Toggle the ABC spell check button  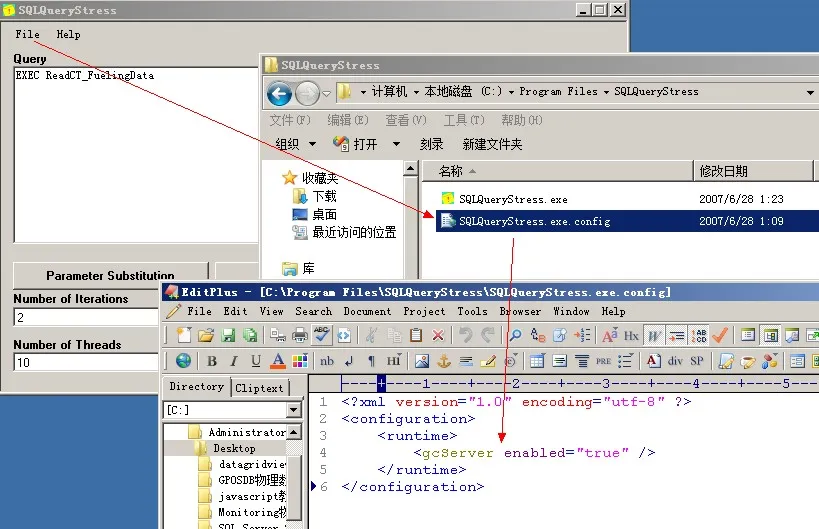(x=321, y=335)
